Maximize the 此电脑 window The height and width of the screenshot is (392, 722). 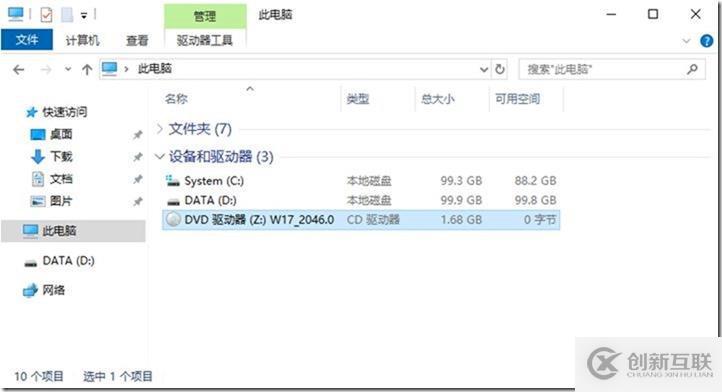(653, 14)
